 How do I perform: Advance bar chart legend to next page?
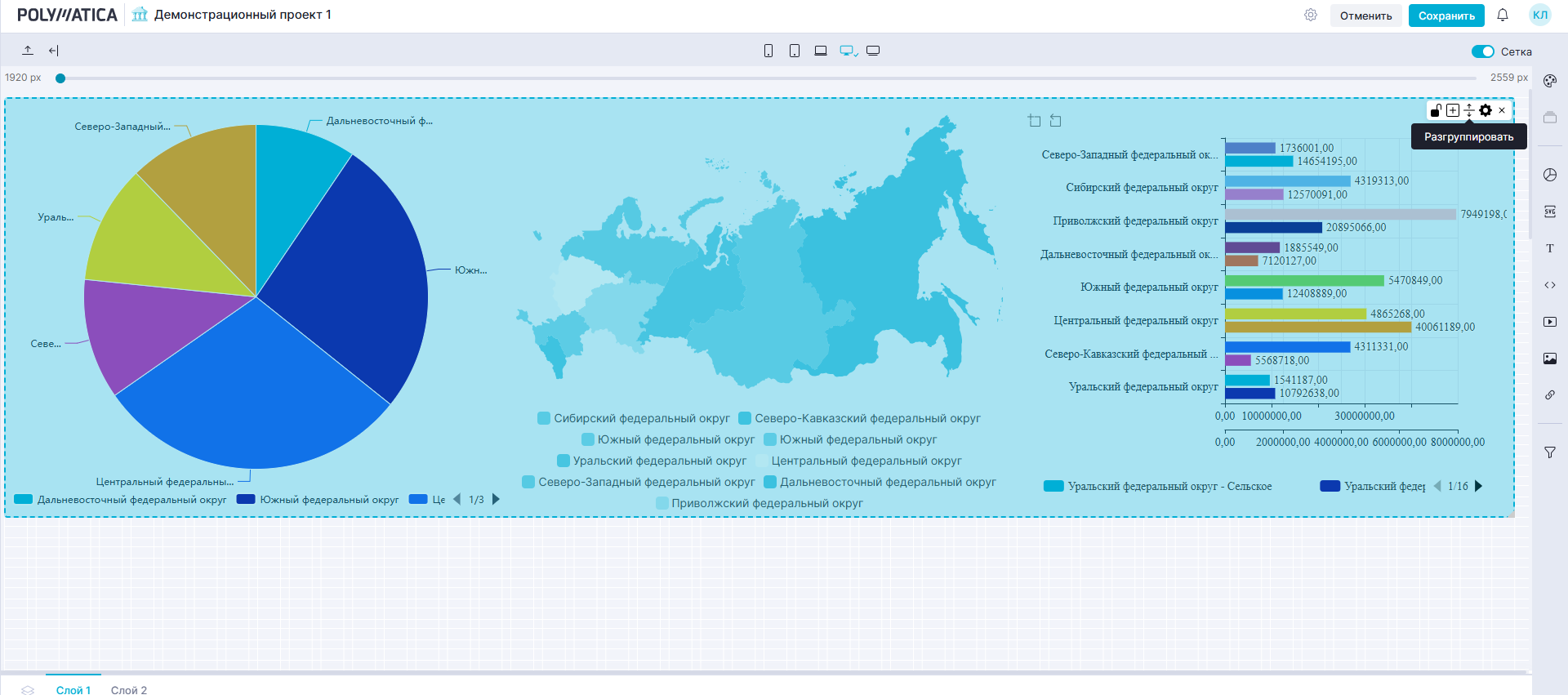pyautogui.click(x=1478, y=486)
